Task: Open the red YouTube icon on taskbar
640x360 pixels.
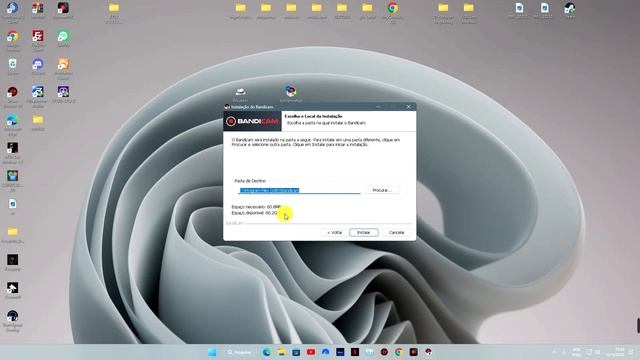Action: click(x=311, y=352)
